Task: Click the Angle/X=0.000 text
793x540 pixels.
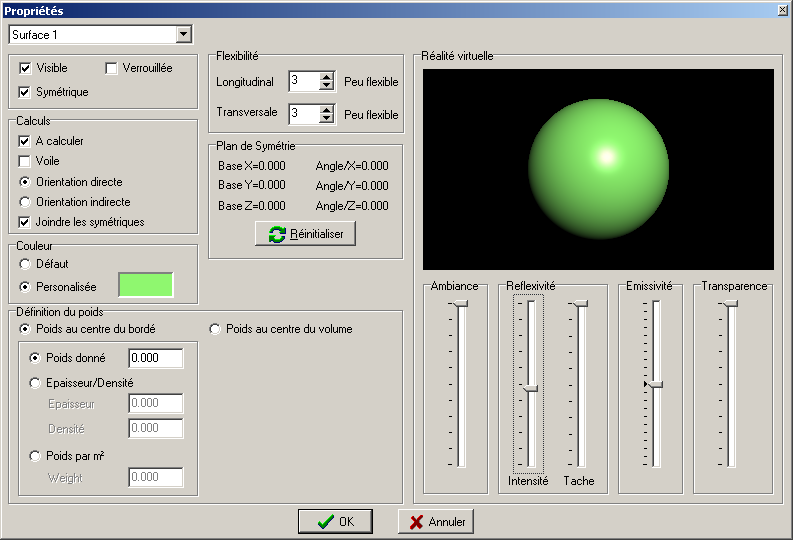Action: coord(352,166)
